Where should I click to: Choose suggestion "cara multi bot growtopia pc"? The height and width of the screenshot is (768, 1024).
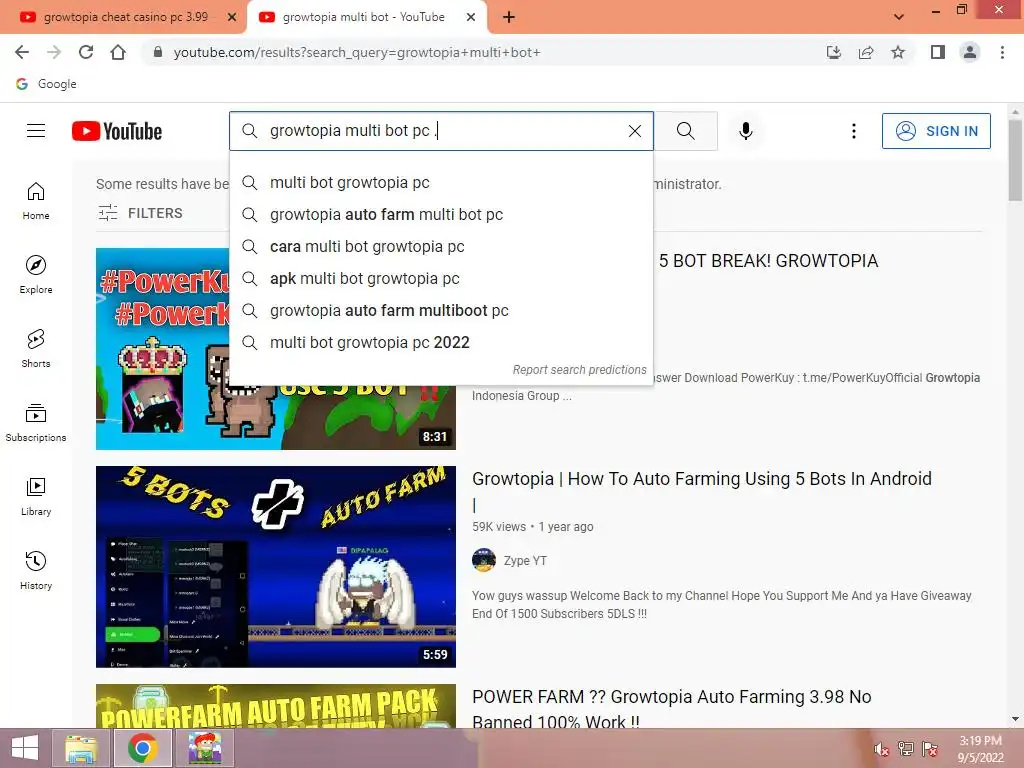441,247
